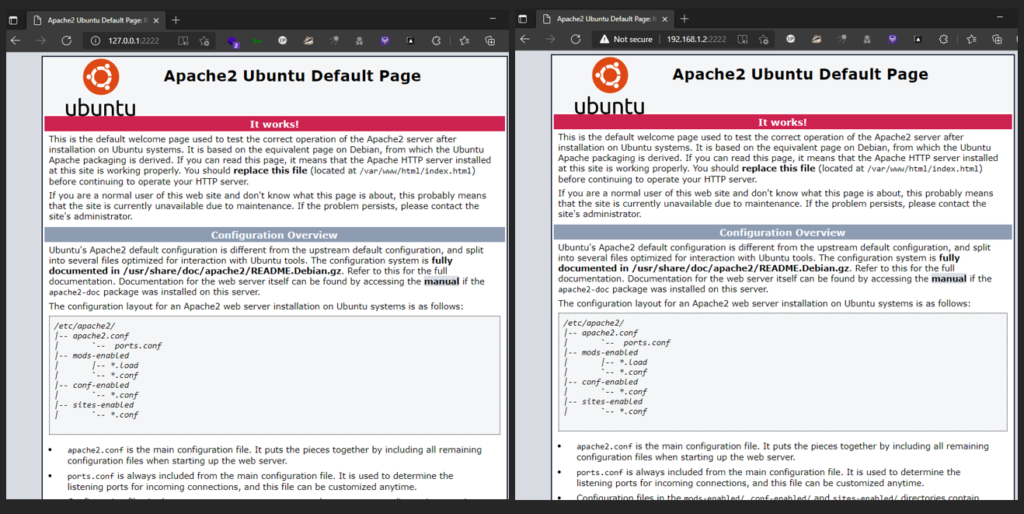
Task: Close the Apache2 tab in 192.168.1.2 window
Action: pos(665,19)
